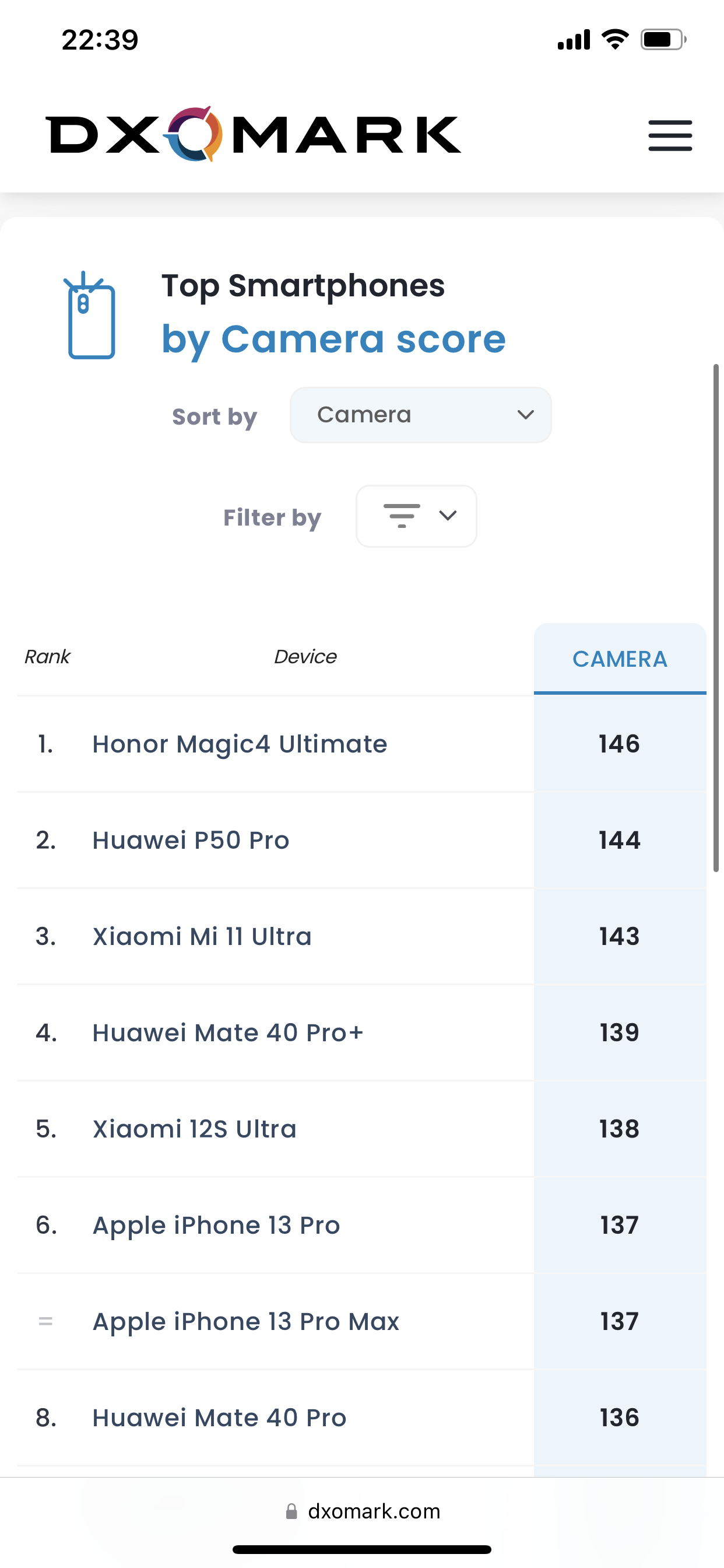Tap the Wi-Fi status icon
The width and height of the screenshot is (724, 1568).
click(614, 40)
